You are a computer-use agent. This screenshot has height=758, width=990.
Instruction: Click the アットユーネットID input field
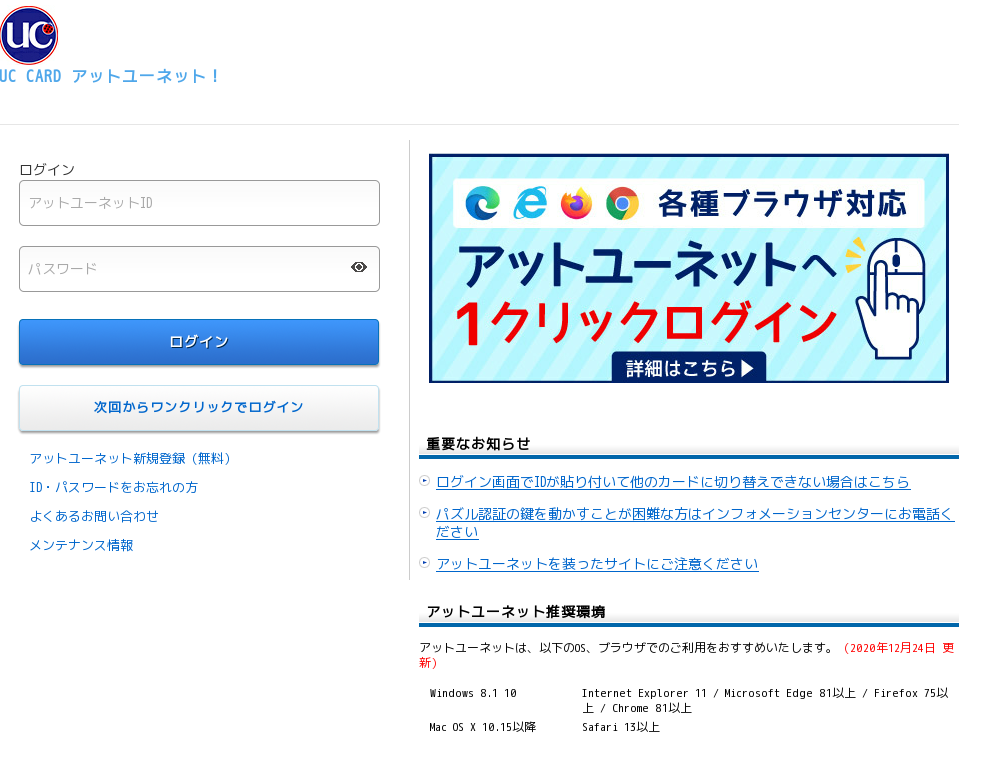(200, 203)
